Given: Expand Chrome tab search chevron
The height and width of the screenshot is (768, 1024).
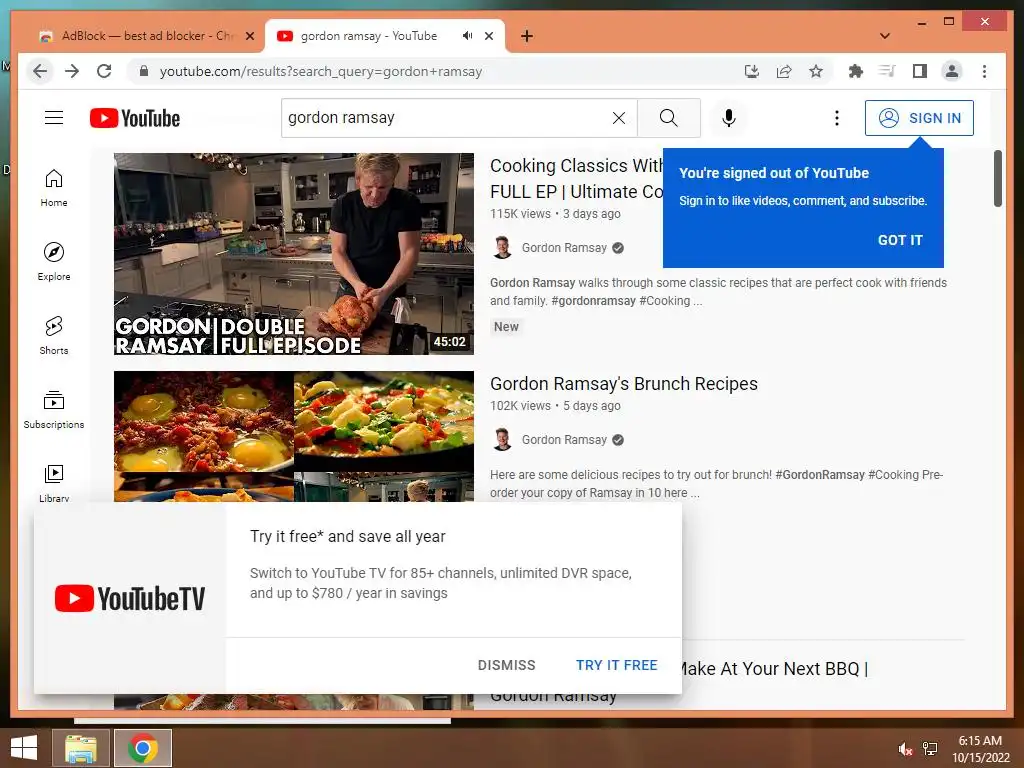Looking at the screenshot, I should coord(885,36).
